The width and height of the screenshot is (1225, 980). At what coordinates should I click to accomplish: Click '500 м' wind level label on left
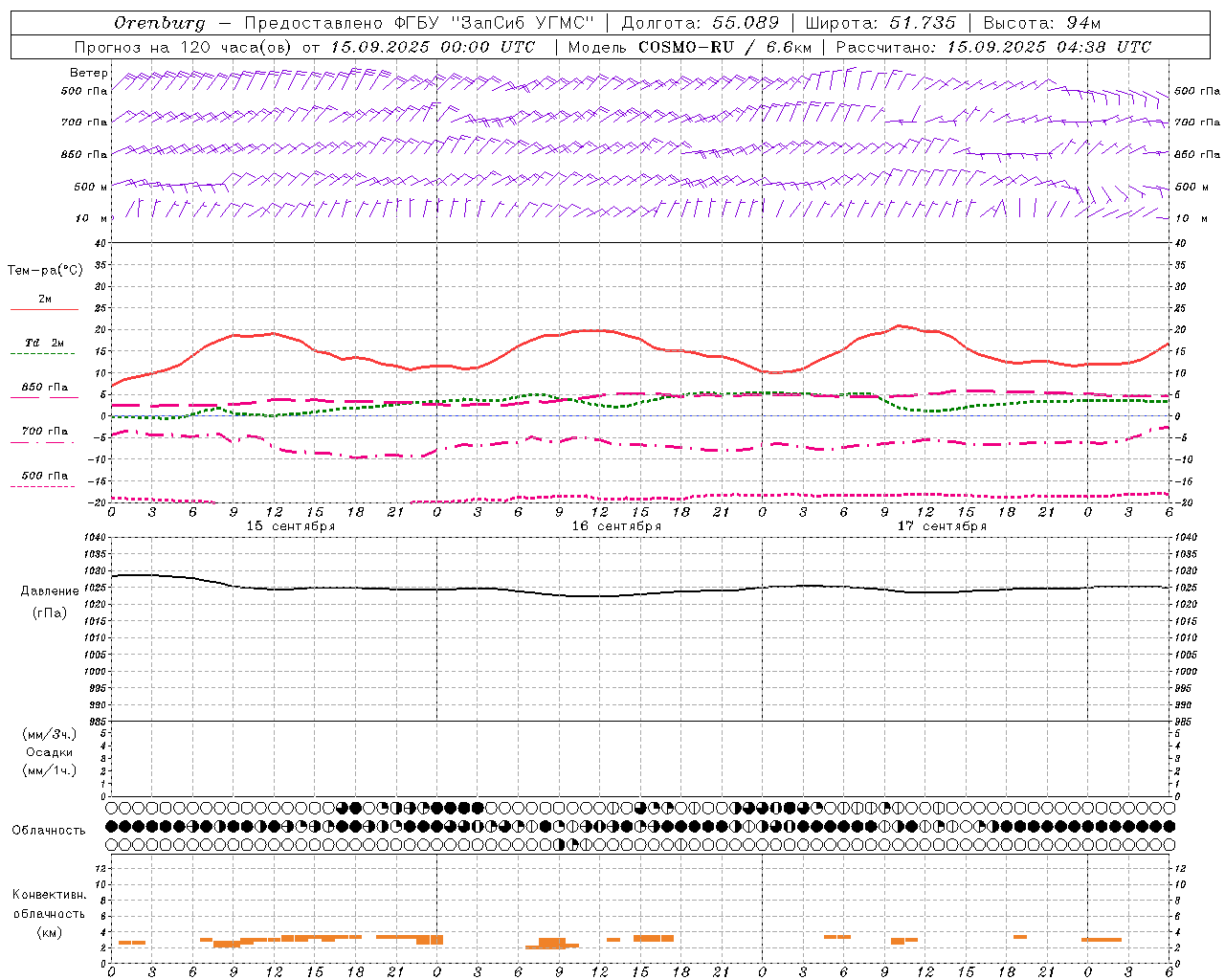91,187
